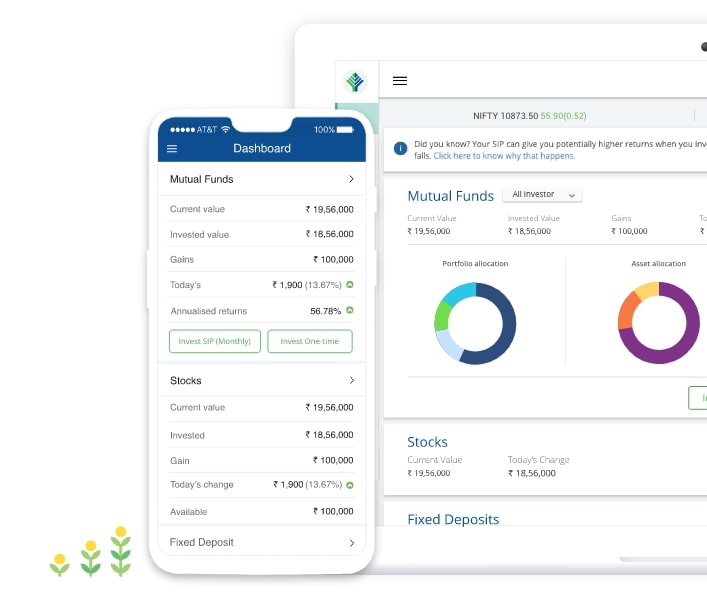Click green up arrow beside Today's 13.67%
The height and width of the screenshot is (604, 707).
click(x=349, y=284)
